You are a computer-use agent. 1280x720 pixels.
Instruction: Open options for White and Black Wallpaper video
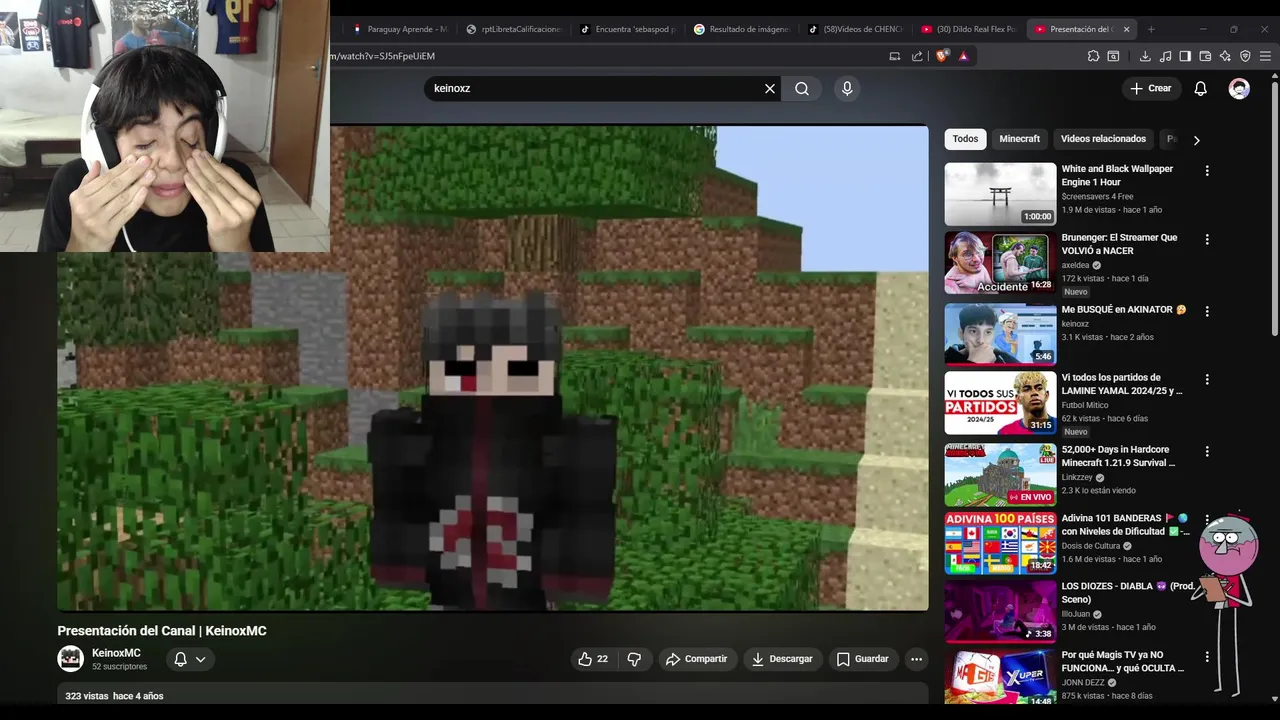click(1207, 171)
